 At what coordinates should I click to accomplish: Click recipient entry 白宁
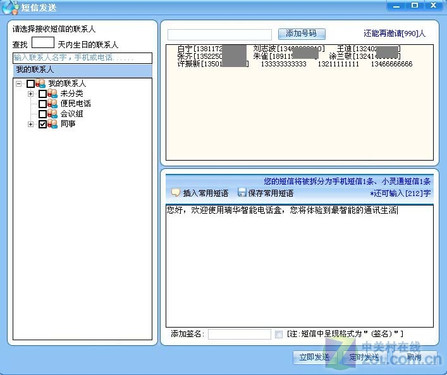(211, 49)
